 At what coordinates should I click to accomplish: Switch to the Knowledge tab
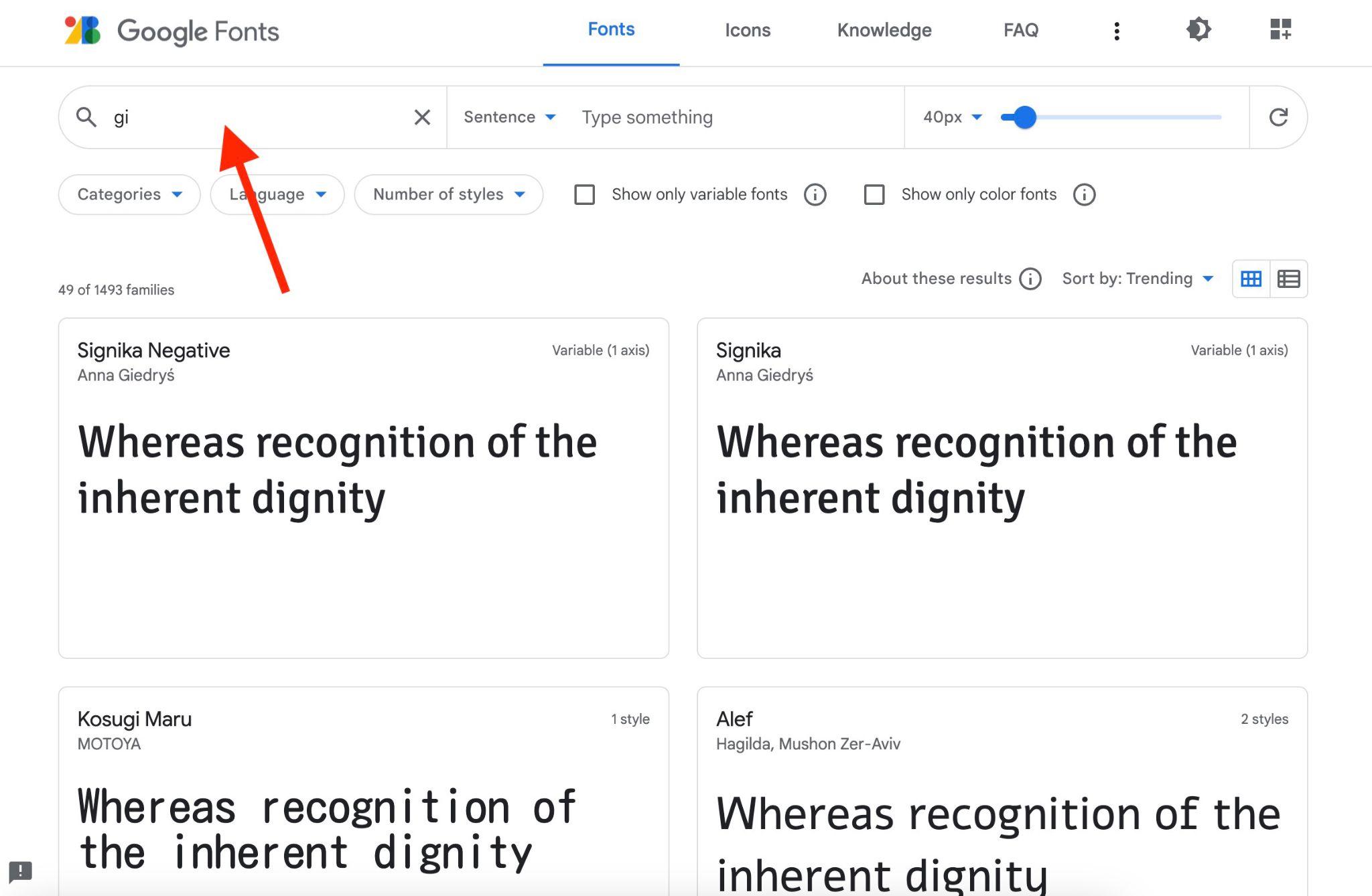884,29
